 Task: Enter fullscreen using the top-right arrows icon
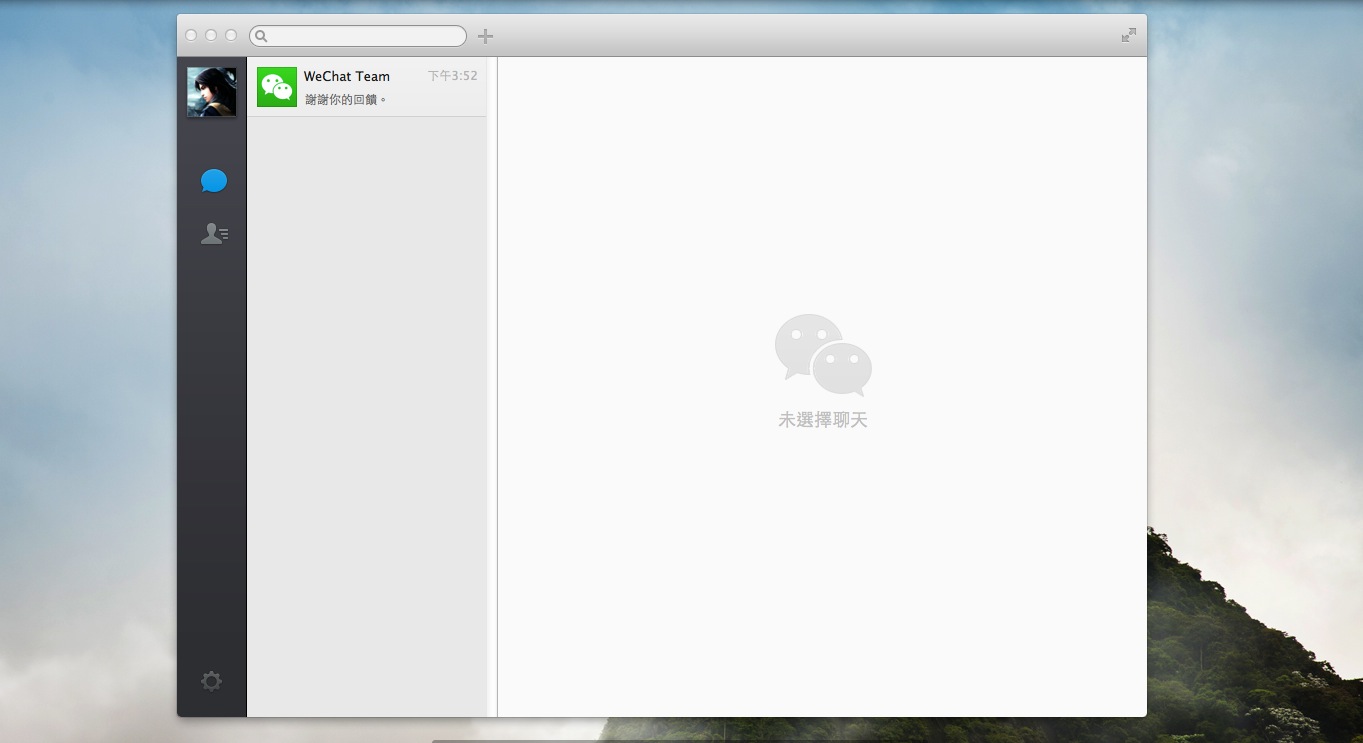pos(1128,35)
